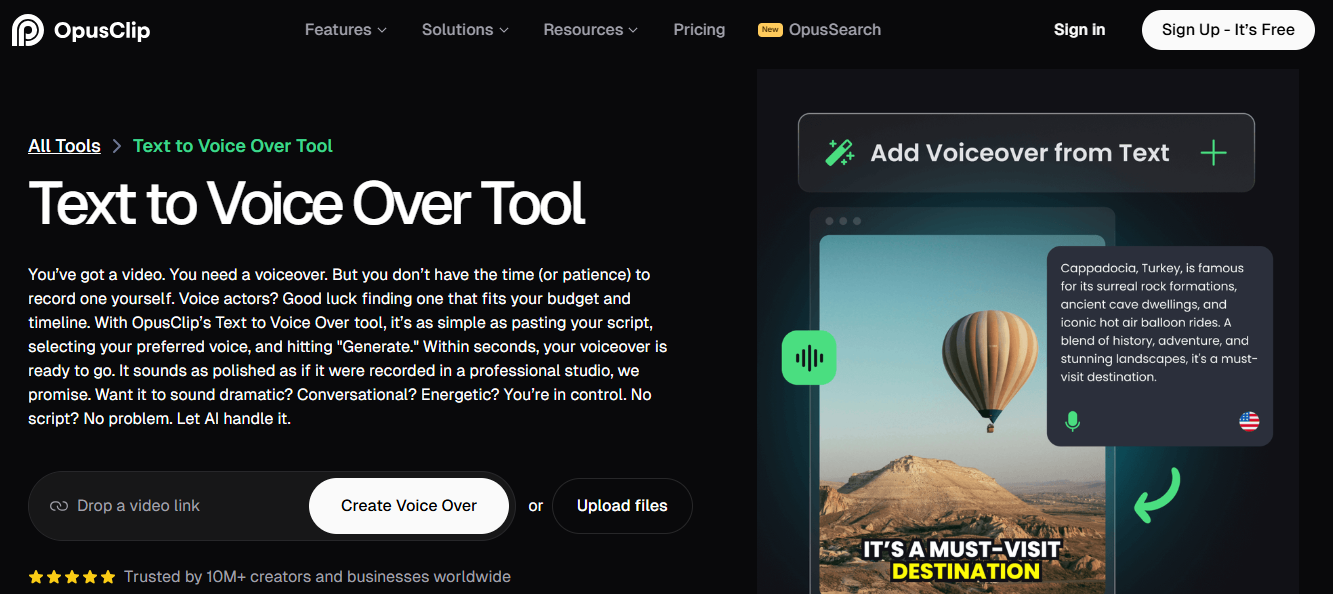Click the three window dots on the mockup
The width and height of the screenshot is (1333, 594).
coord(843,221)
